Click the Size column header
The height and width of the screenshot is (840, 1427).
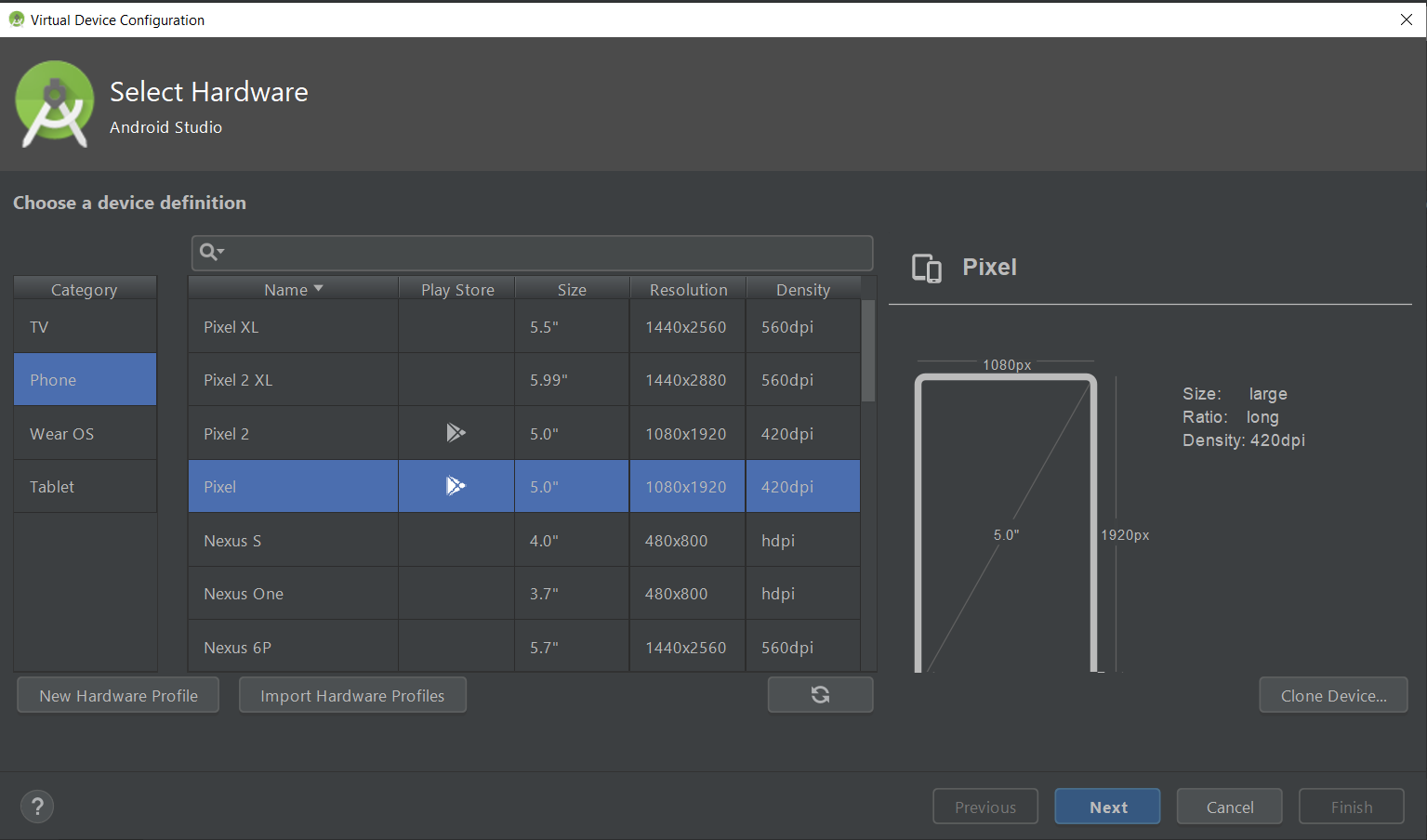tap(572, 289)
